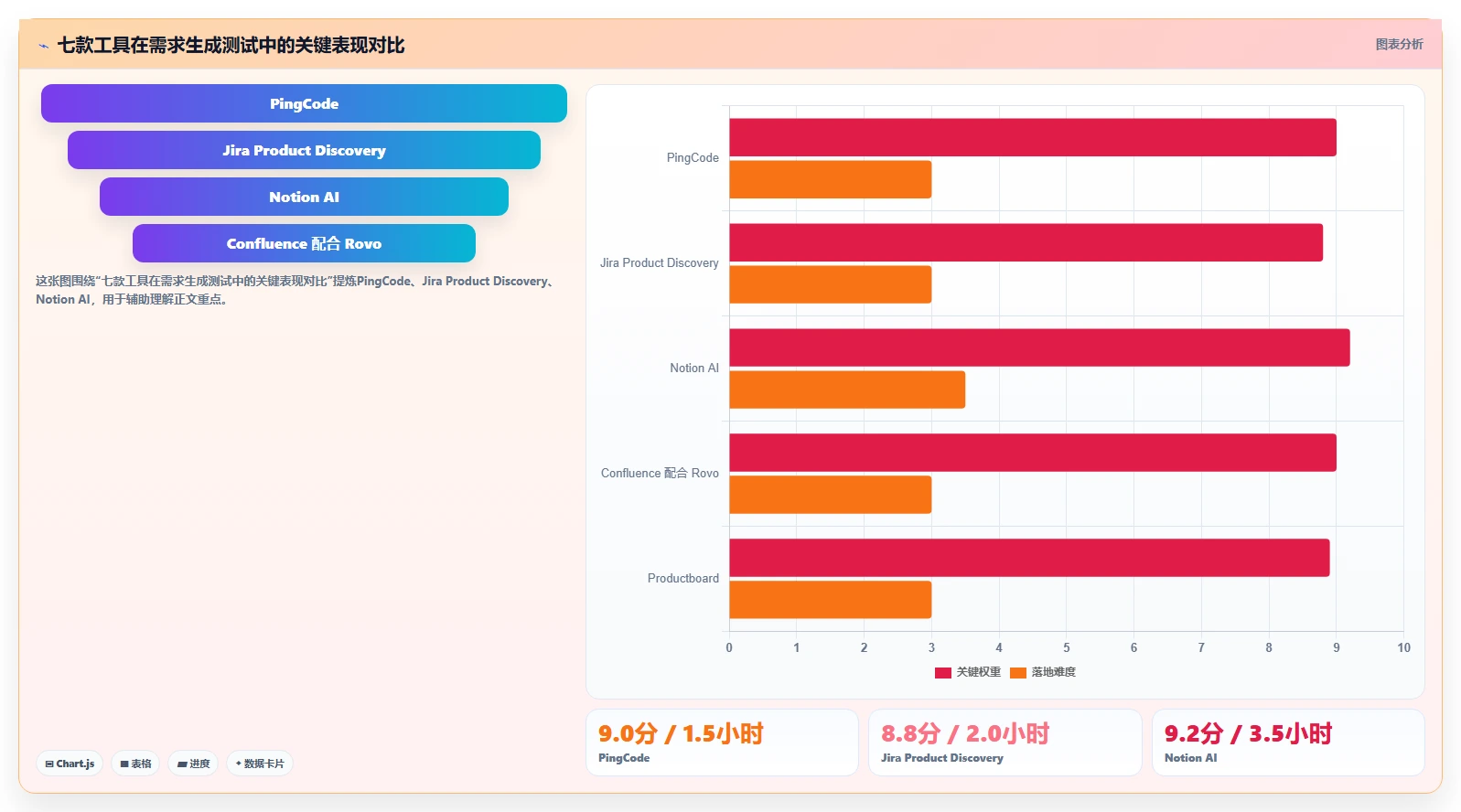Click Confluence 配合 Rovo's orange bar
Screen dimensions: 1461x812
830,495
